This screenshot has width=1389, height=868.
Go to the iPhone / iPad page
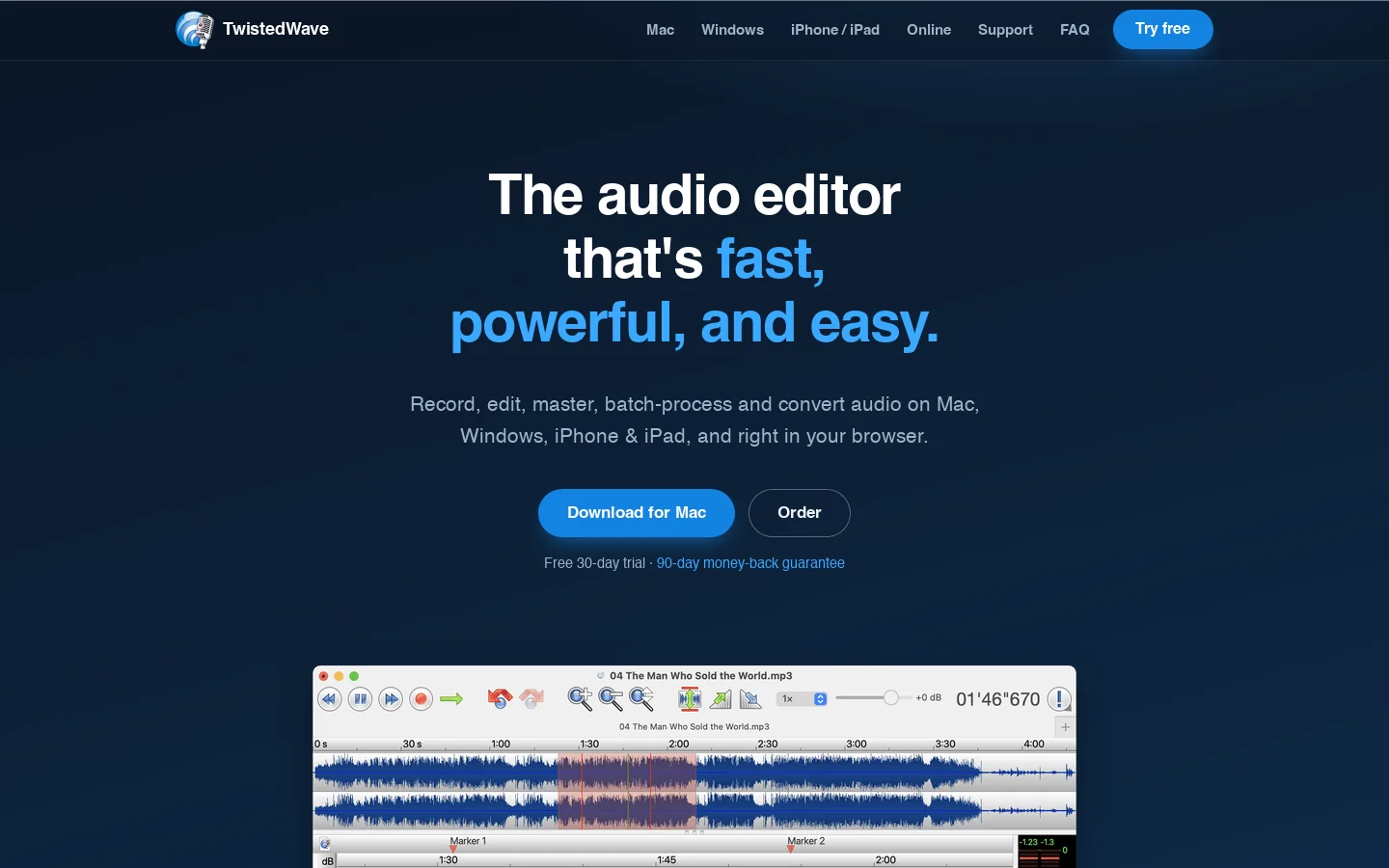(x=835, y=30)
